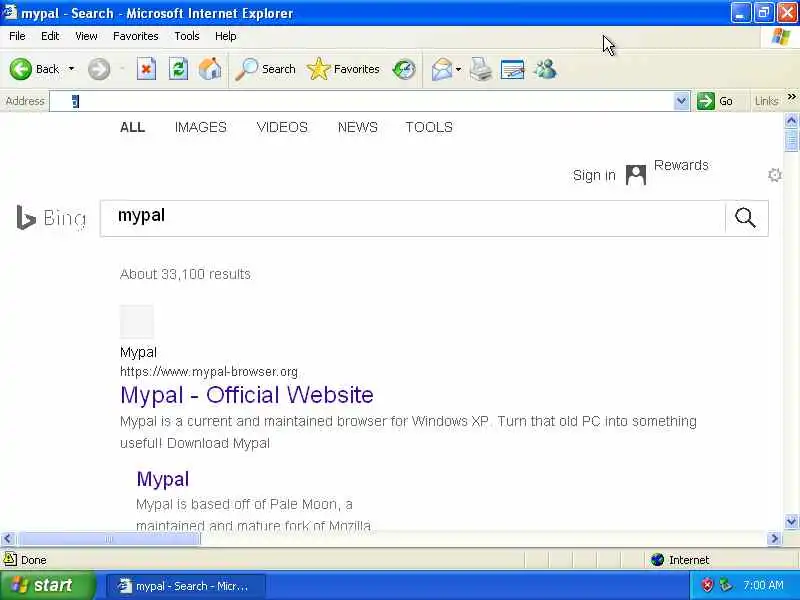Click the green Go button
The width and height of the screenshot is (800, 600).
point(716,101)
